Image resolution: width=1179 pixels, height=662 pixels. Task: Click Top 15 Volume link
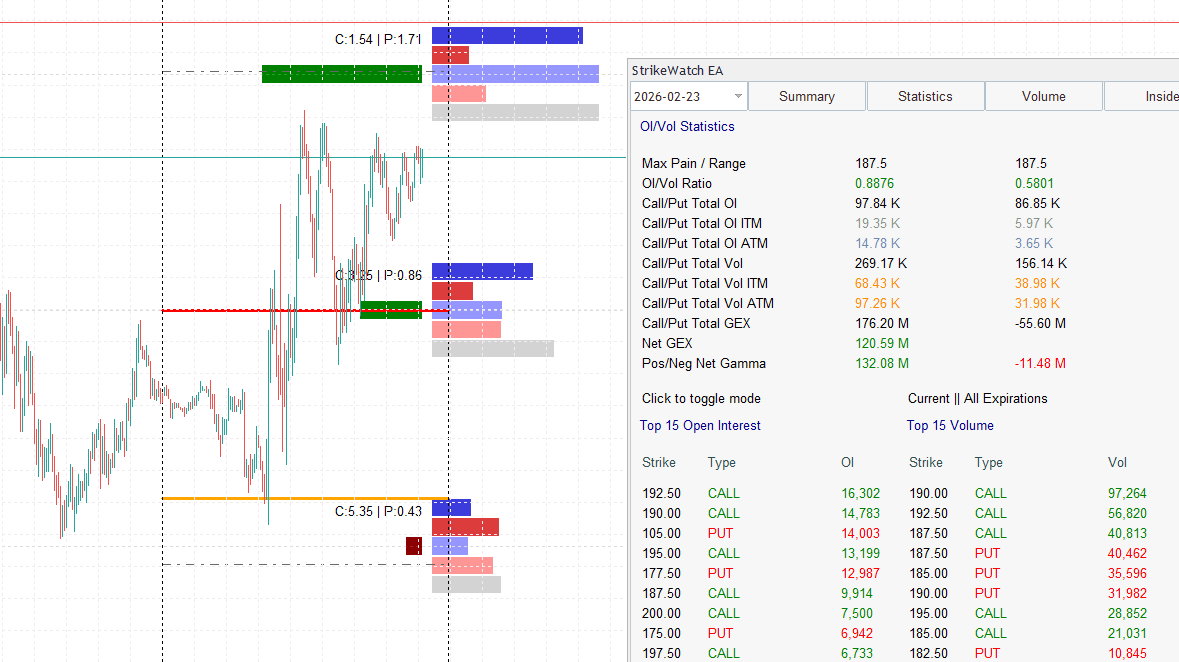950,425
